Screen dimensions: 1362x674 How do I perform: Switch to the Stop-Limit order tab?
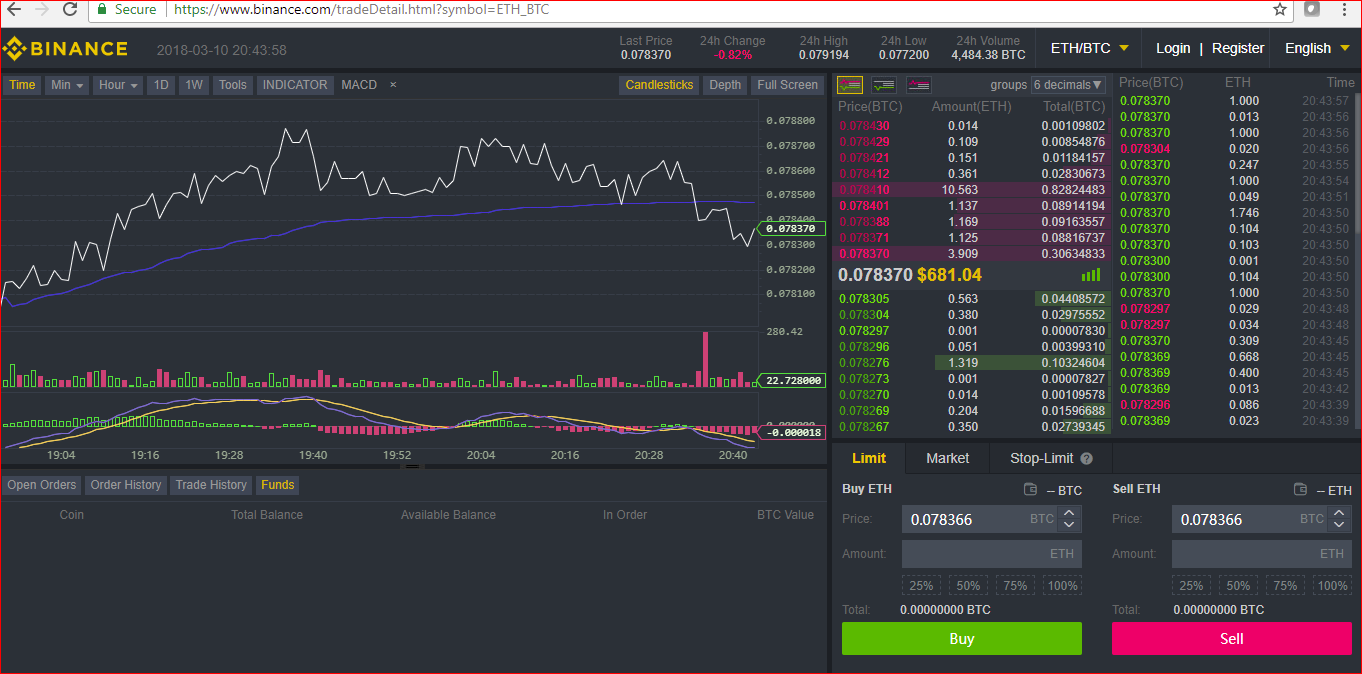pos(1052,458)
